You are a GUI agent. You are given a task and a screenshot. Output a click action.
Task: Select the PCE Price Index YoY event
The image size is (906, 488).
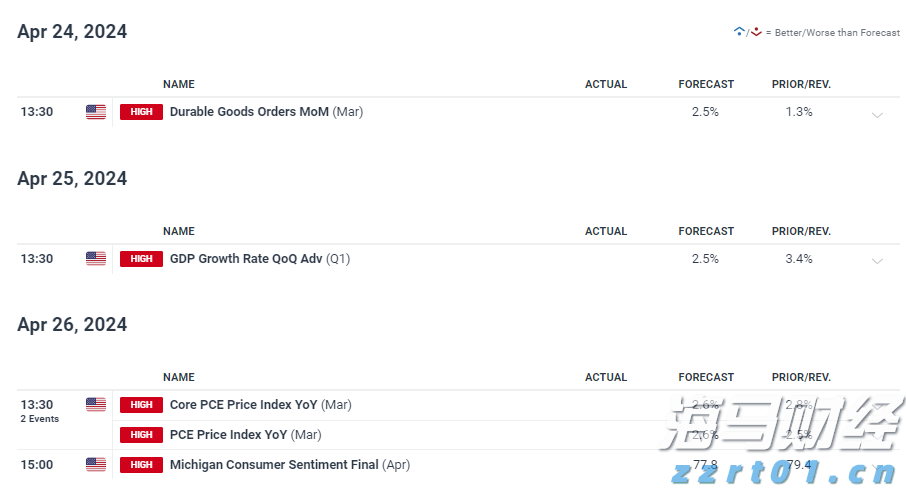point(231,435)
